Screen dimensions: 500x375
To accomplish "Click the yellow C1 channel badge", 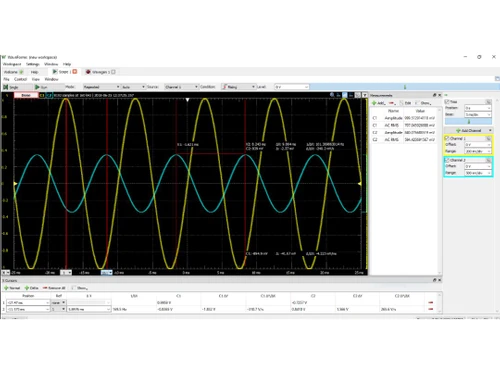I will (x=42, y=95).
